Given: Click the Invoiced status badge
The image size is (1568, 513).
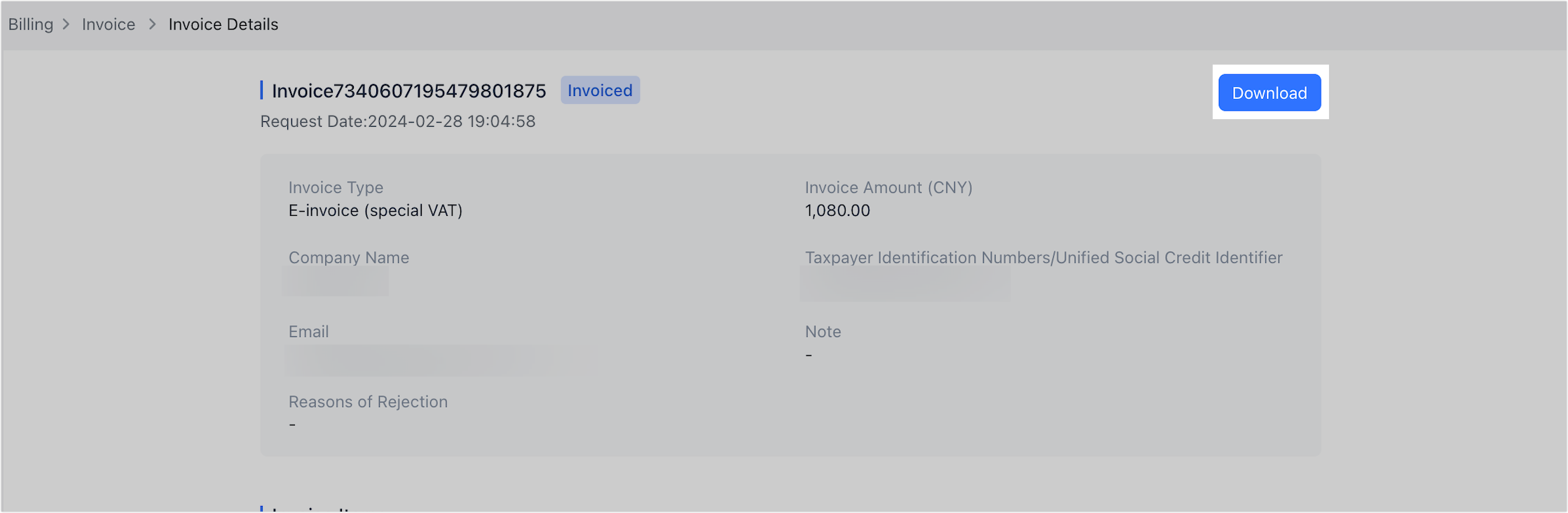Looking at the screenshot, I should [600, 90].
